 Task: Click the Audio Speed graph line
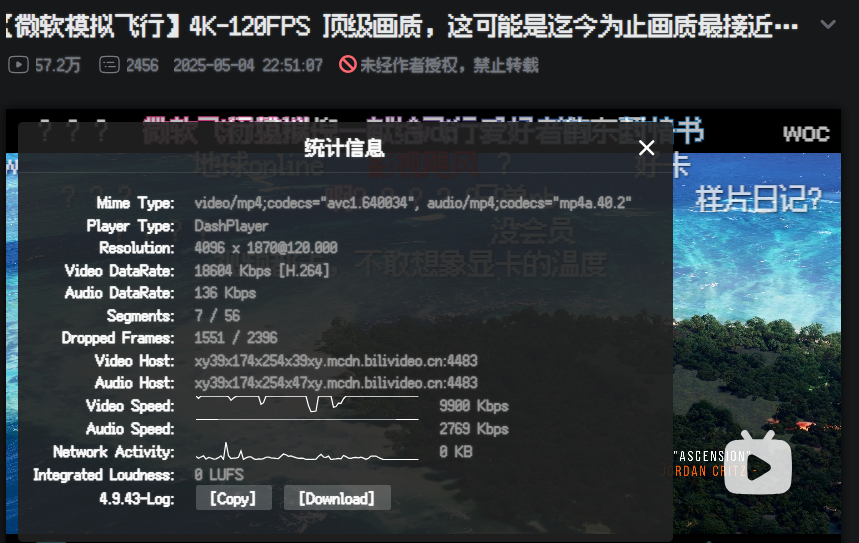[x=307, y=420]
